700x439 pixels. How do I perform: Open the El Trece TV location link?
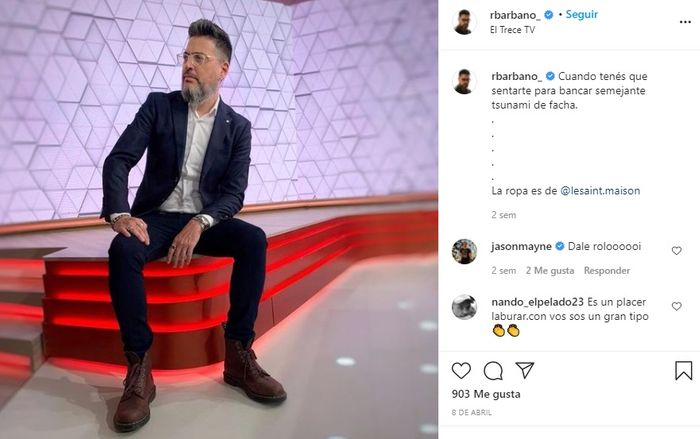point(512,30)
